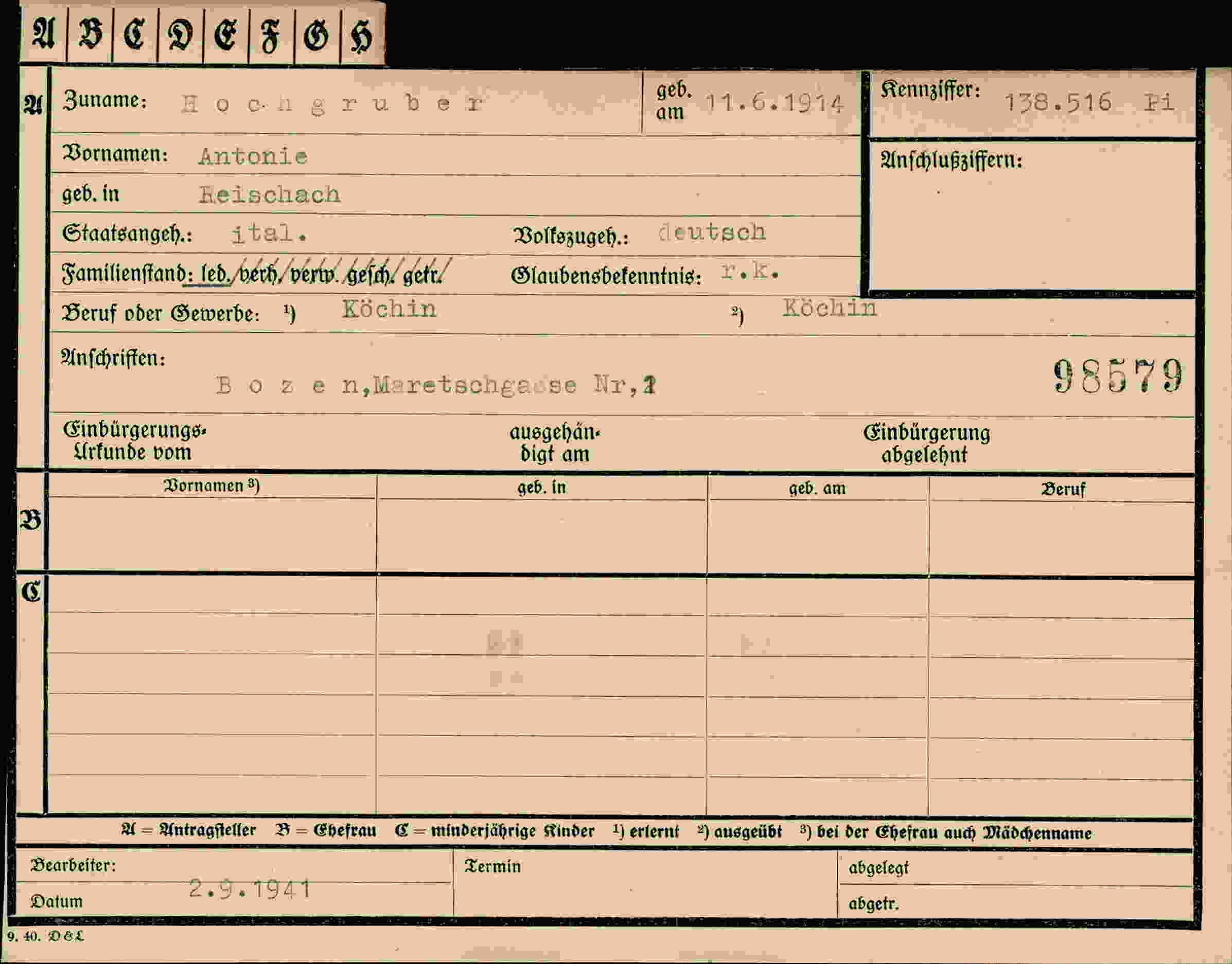The height and width of the screenshot is (964, 1232).
Task: Click the 'Vornamen 3)' column header
Action: pyautogui.click(x=212, y=486)
